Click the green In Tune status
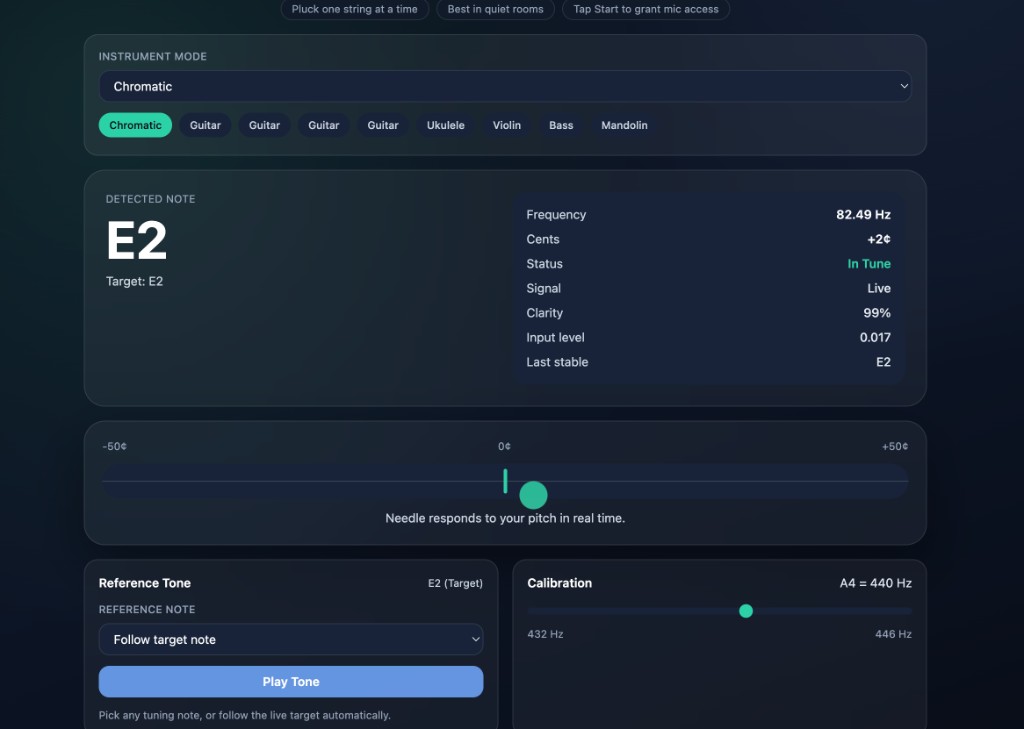The width and height of the screenshot is (1024, 729). [x=868, y=264]
